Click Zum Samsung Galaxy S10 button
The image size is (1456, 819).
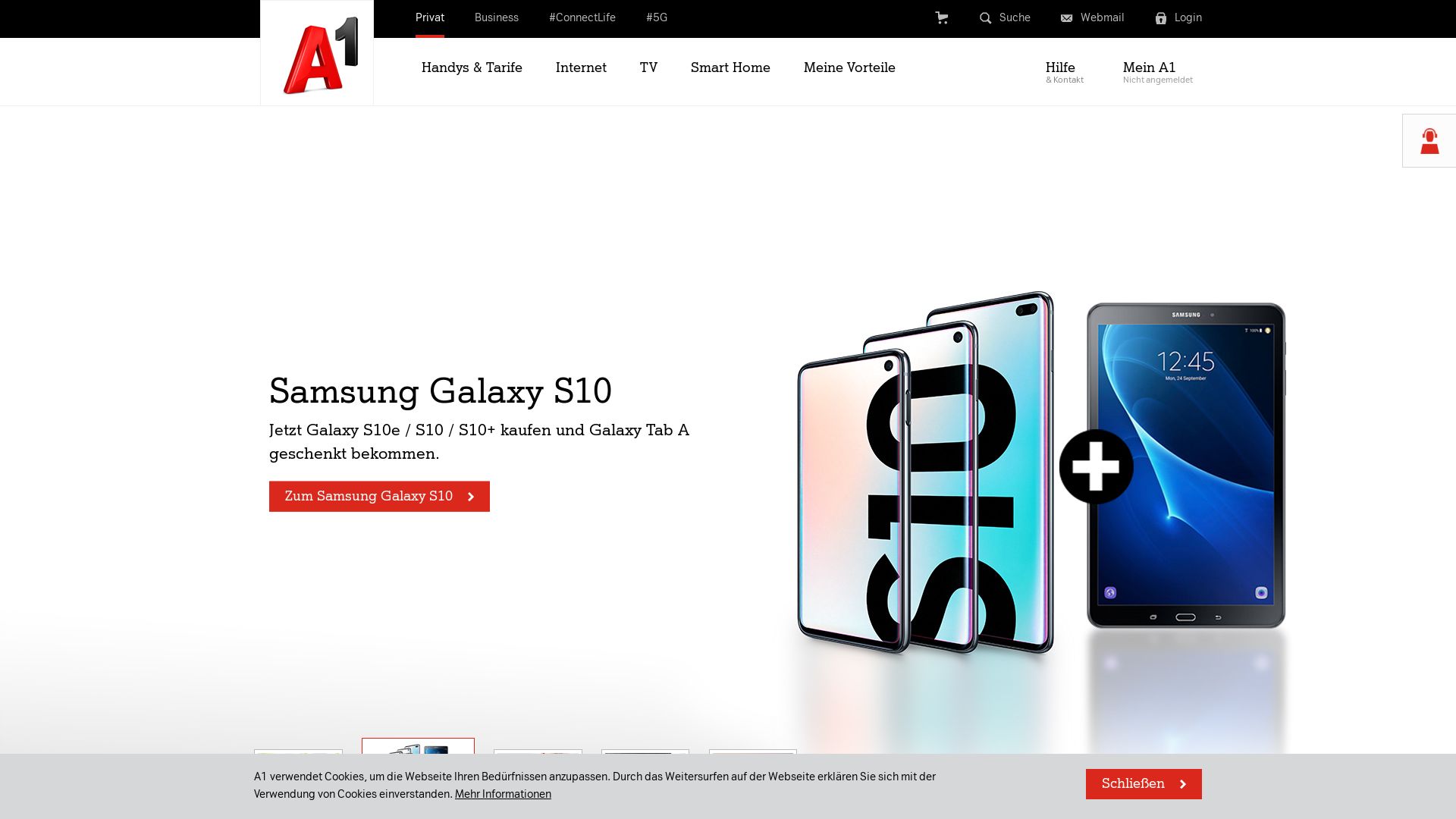379,497
